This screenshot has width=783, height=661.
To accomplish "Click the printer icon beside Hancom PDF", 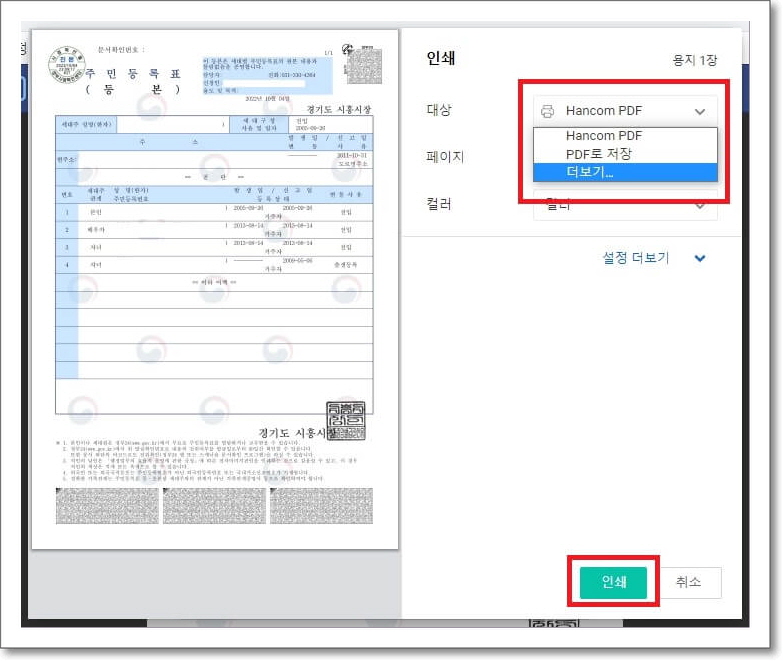I will (x=547, y=111).
